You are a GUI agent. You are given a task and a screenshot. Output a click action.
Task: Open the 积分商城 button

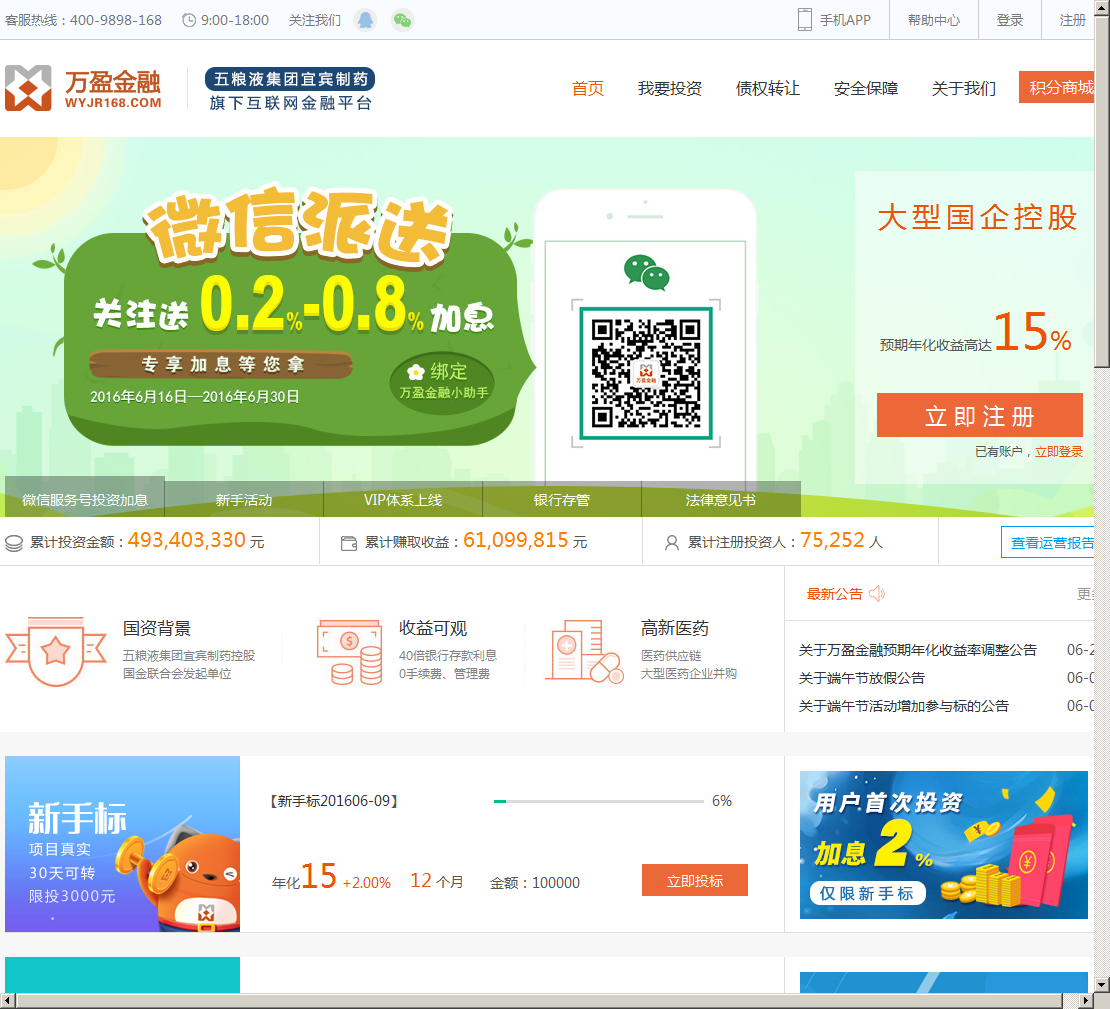click(1057, 87)
